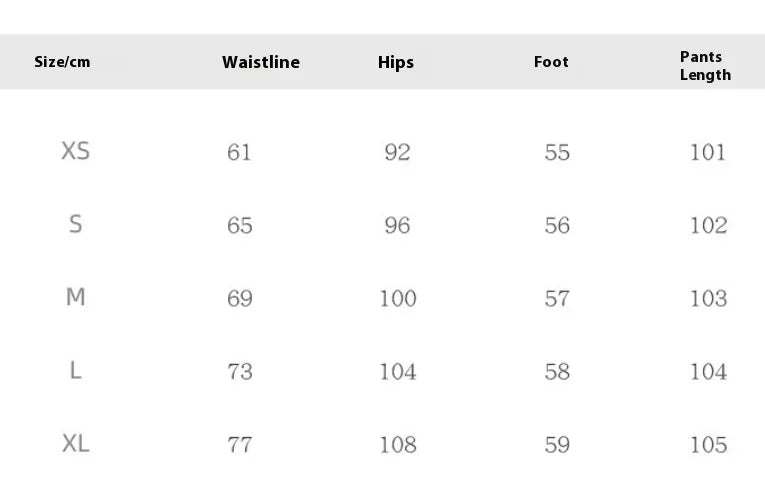Click waistline value 61 for XS
This screenshot has width=765, height=481.
pos(239,152)
